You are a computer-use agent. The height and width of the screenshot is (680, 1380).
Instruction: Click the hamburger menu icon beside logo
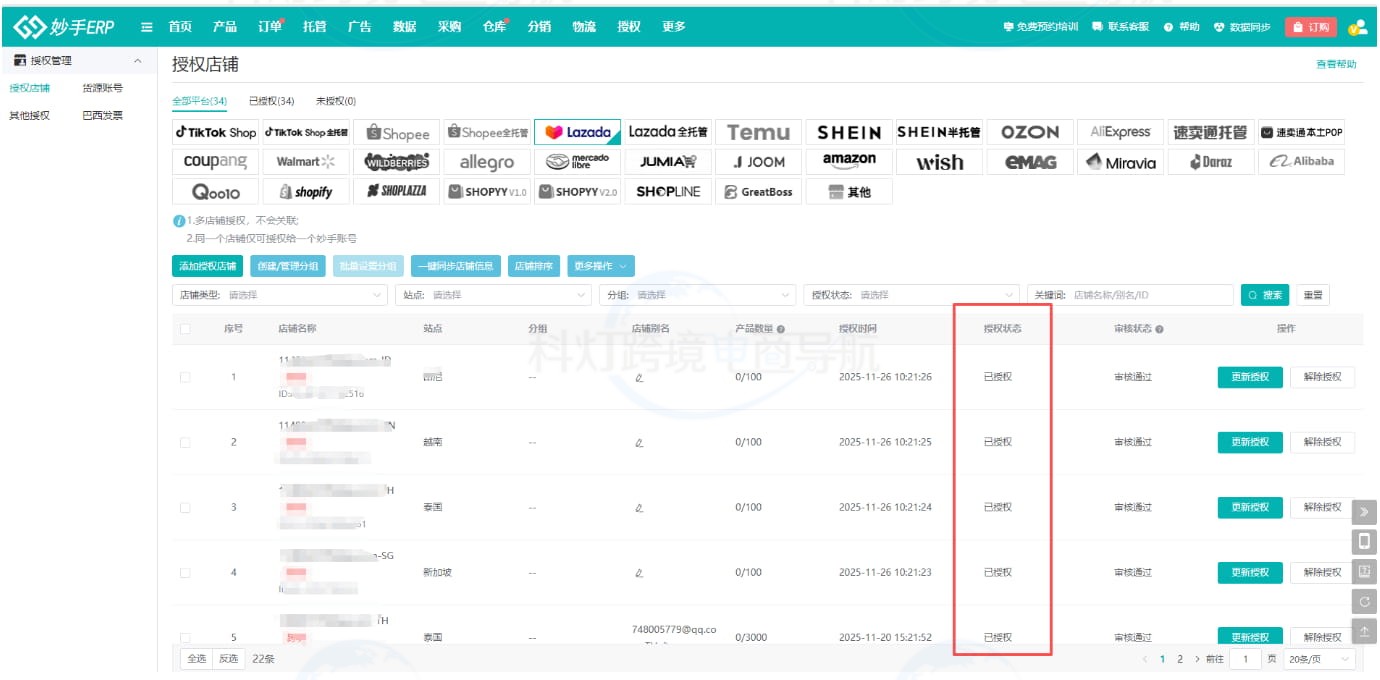click(147, 27)
